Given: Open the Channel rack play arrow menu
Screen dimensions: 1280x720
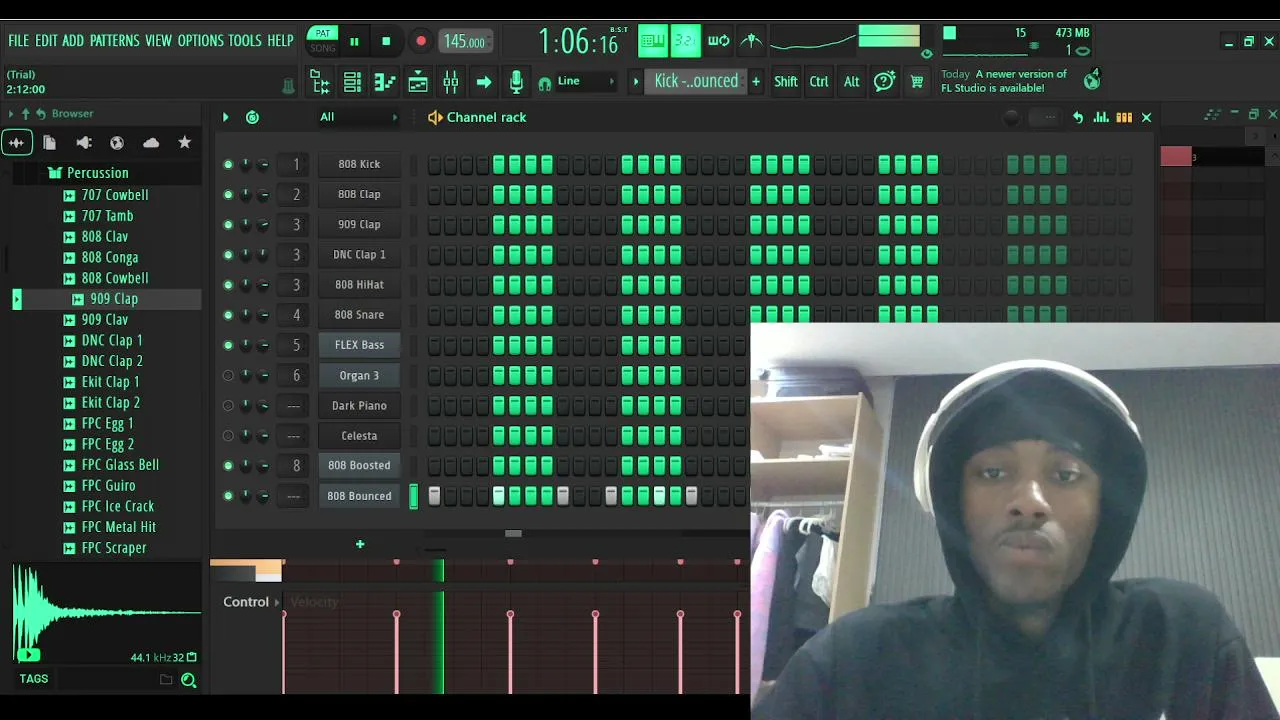Looking at the screenshot, I should [225, 117].
